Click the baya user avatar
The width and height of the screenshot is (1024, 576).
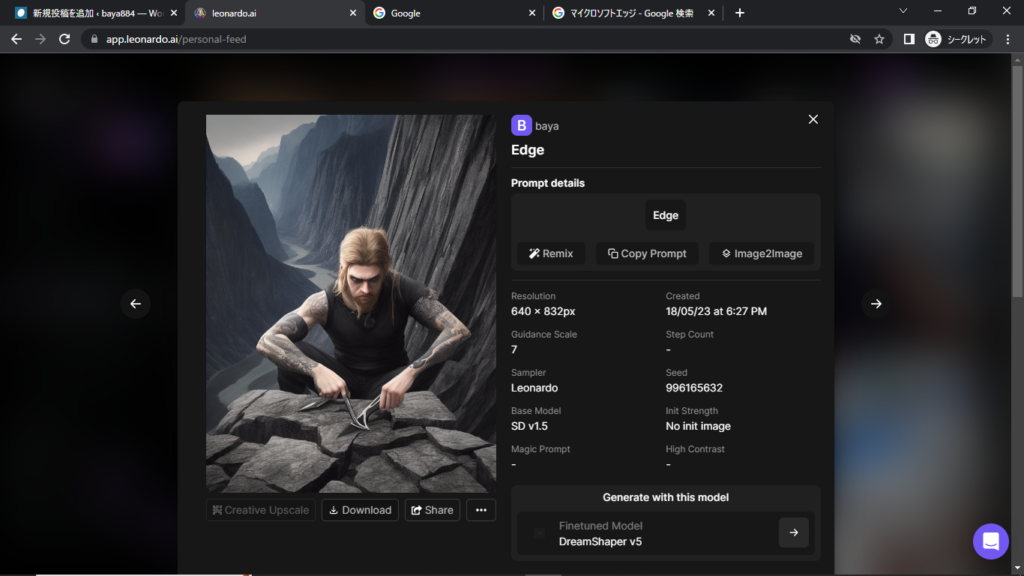(521, 126)
